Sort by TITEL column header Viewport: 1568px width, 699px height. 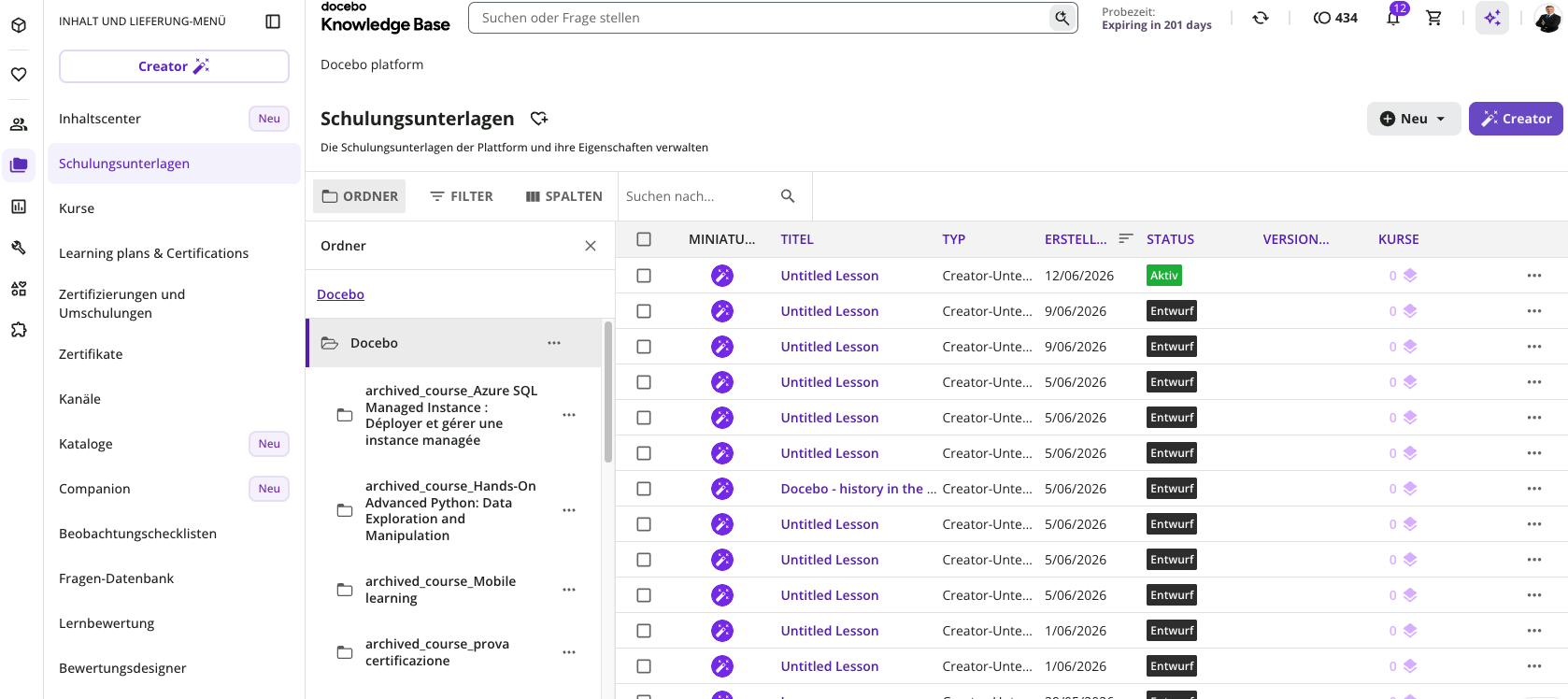click(x=797, y=239)
